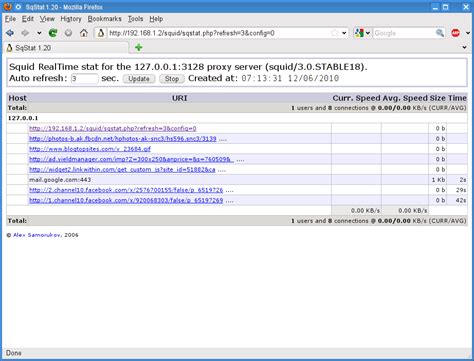The height and width of the screenshot is (361, 474).
Task: Click the Created at timestamp 07:13:31
Action: click(x=290, y=79)
